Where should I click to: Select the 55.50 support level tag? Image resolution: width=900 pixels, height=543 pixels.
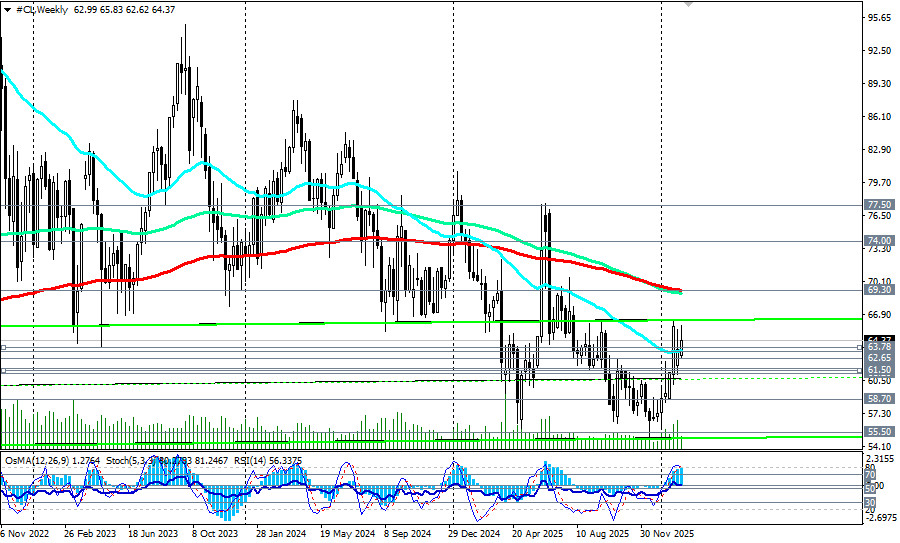pos(879,432)
